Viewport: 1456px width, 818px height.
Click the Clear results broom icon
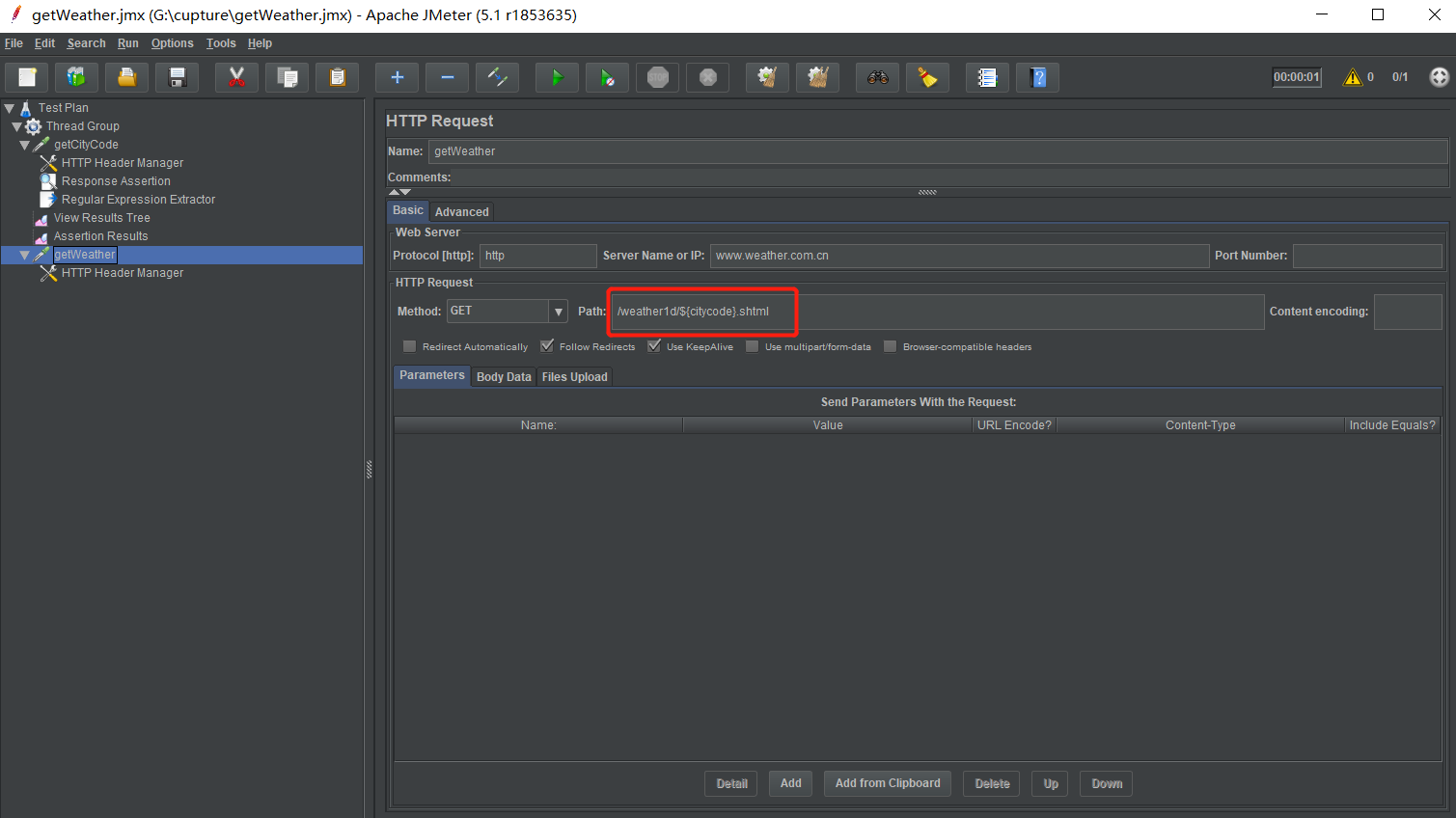click(x=767, y=77)
